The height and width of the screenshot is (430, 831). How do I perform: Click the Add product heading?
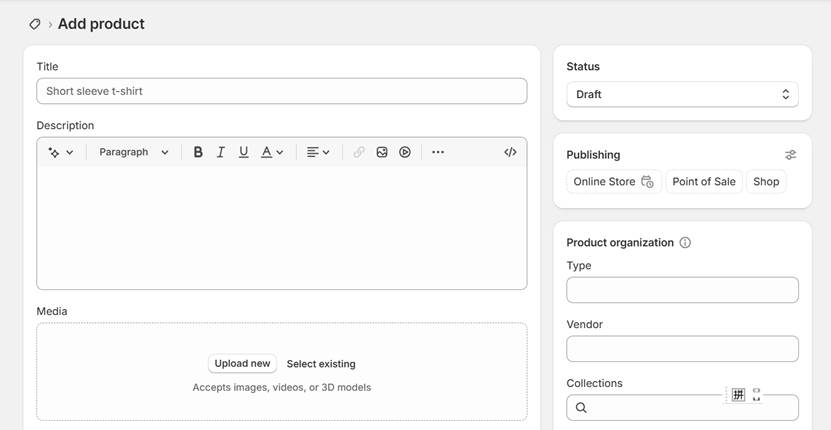pos(101,24)
